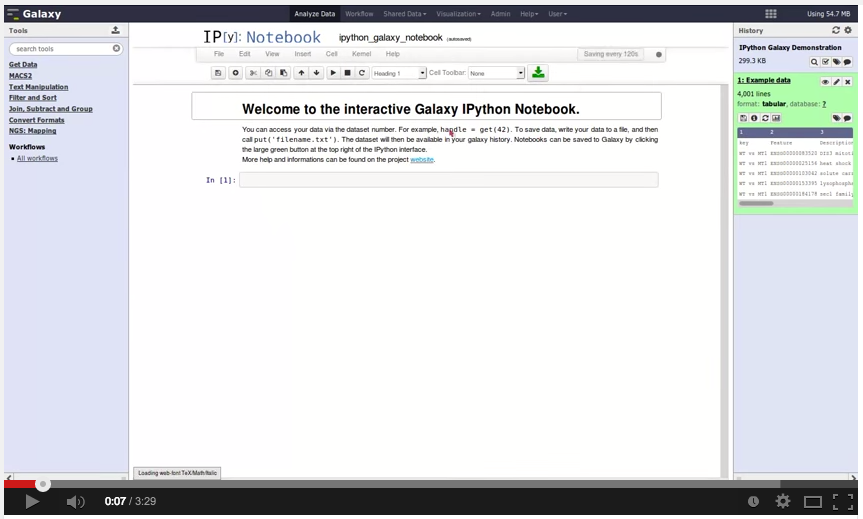The image size is (863, 519).
Task: Open the tool upload icon in the Tools panel
Action: pyautogui.click(x=116, y=30)
